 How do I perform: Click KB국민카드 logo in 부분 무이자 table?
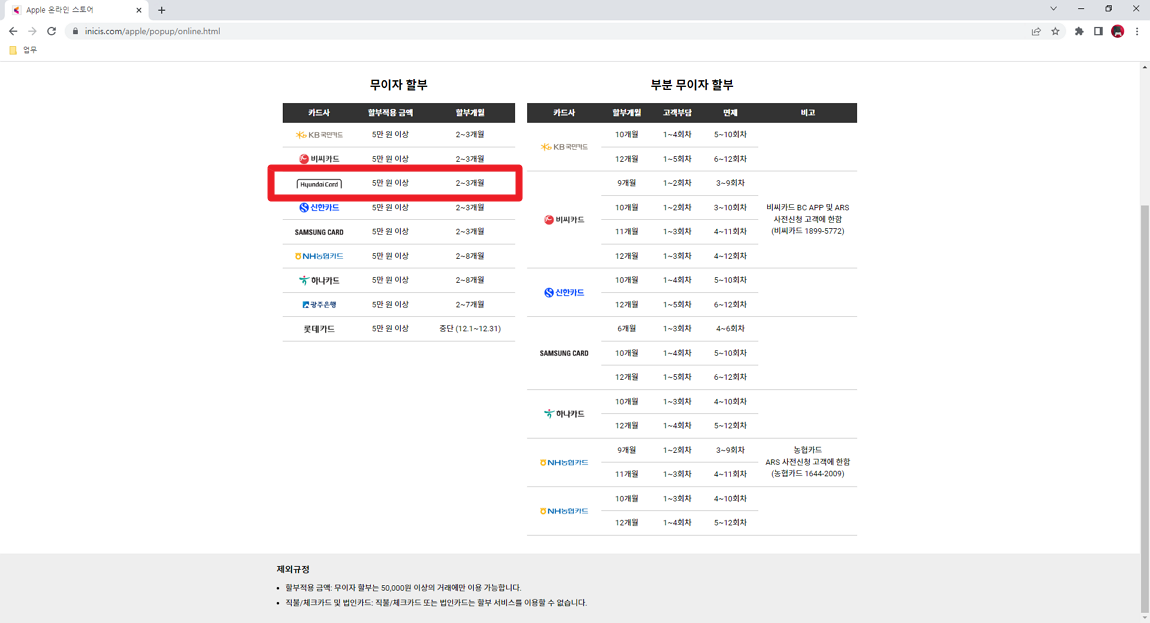[564, 147]
